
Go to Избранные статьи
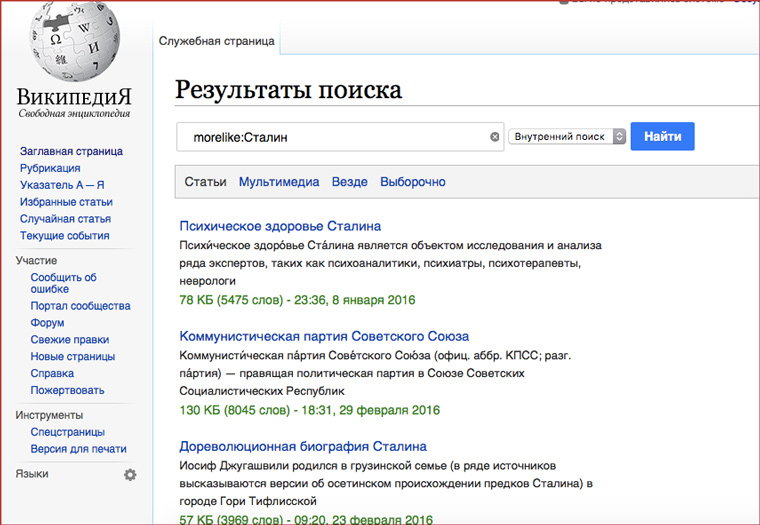click(x=66, y=202)
